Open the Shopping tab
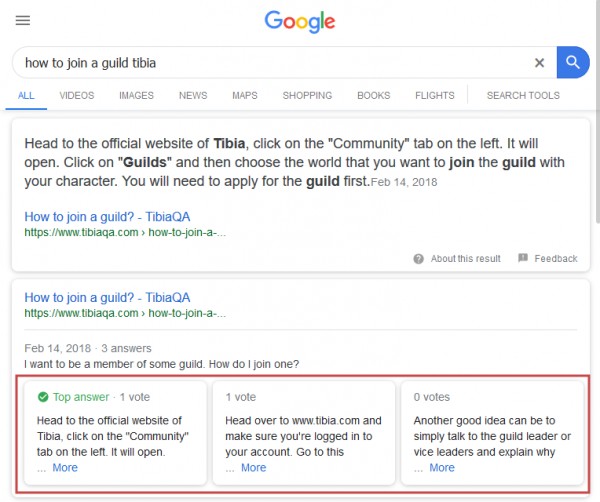Screen dimensions: 600x502 [307, 95]
